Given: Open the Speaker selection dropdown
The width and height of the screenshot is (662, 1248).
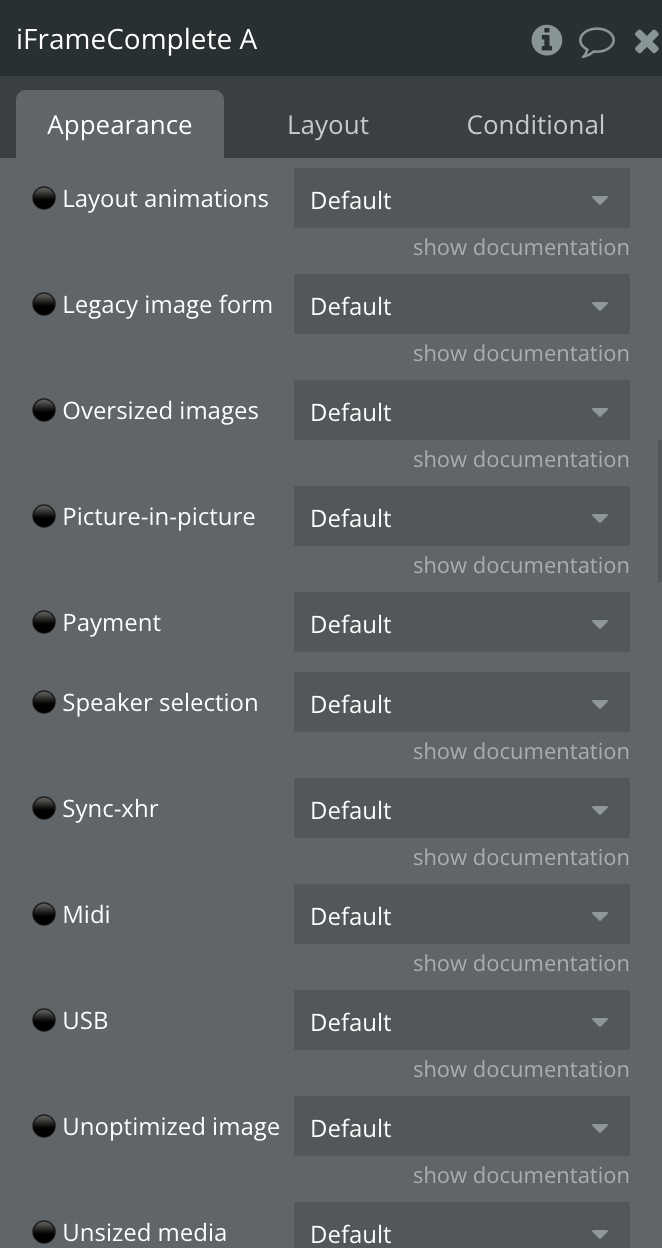Looking at the screenshot, I should (x=462, y=703).
